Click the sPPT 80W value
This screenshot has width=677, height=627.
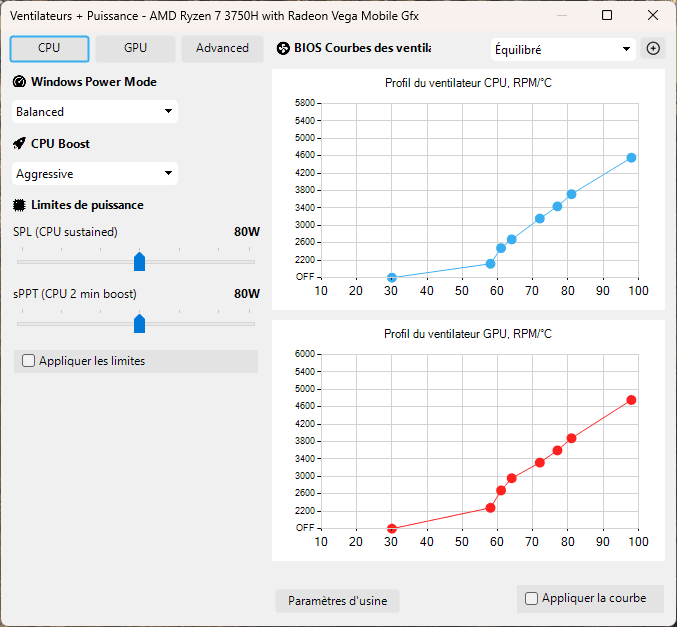click(247, 294)
